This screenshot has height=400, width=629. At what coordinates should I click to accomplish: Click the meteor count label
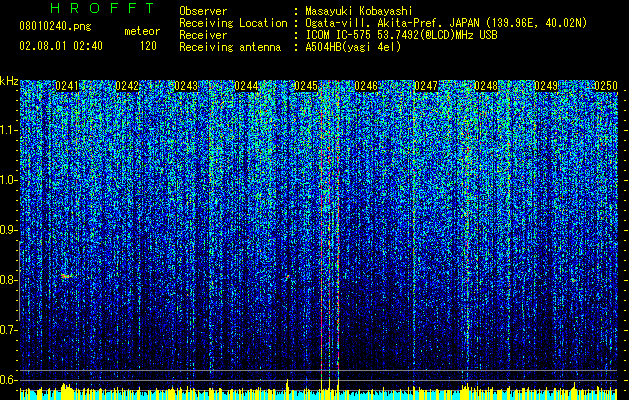click(x=142, y=31)
